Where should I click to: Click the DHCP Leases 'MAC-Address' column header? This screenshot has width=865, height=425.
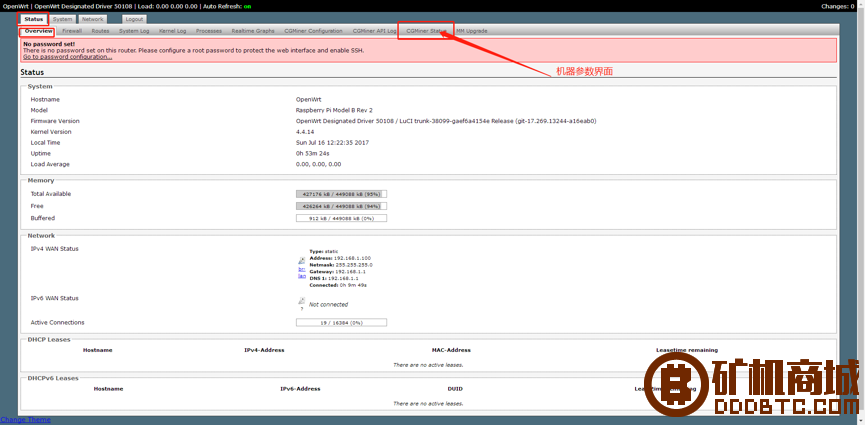click(451, 350)
